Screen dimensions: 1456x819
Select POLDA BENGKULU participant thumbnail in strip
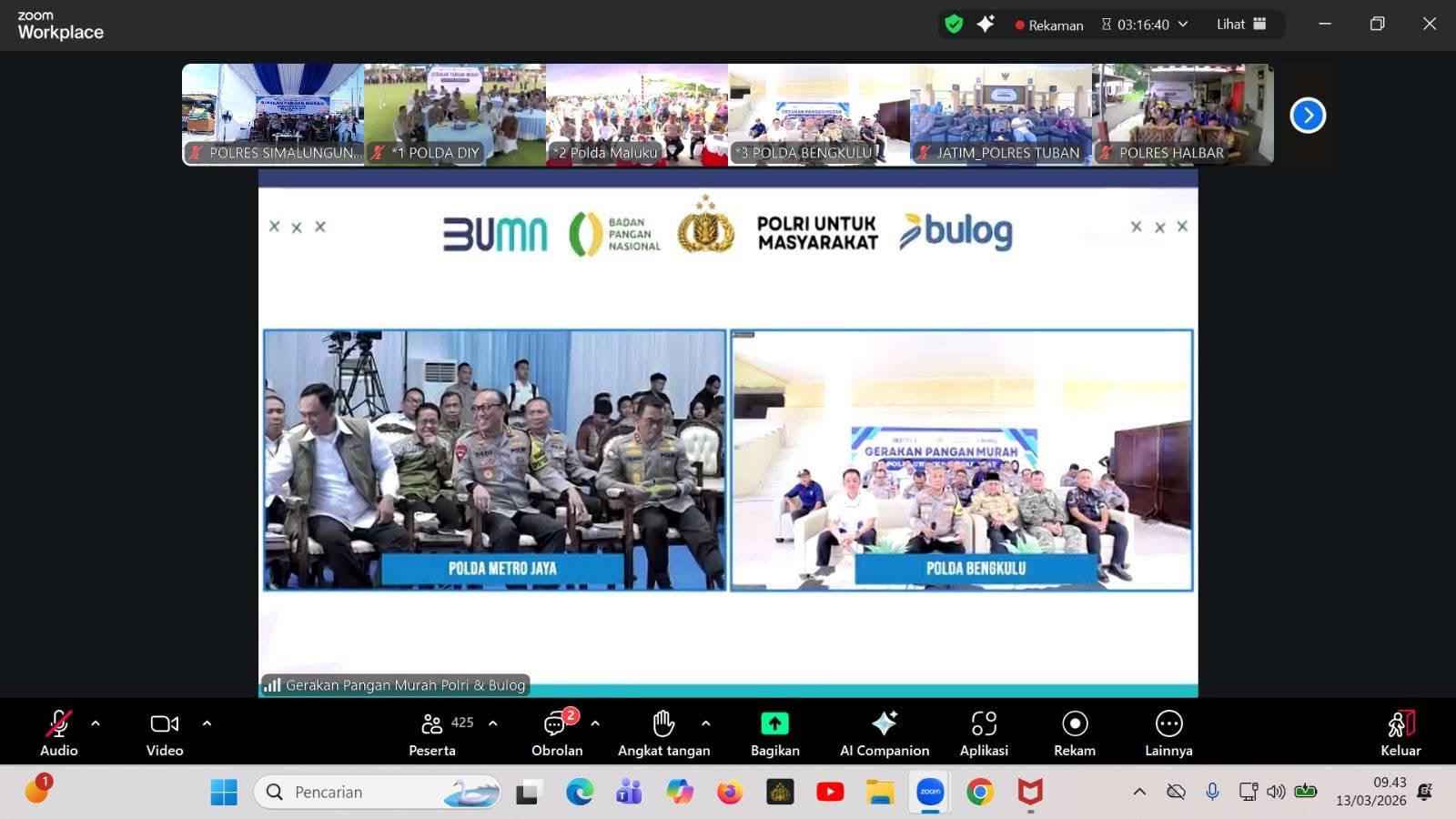819,115
